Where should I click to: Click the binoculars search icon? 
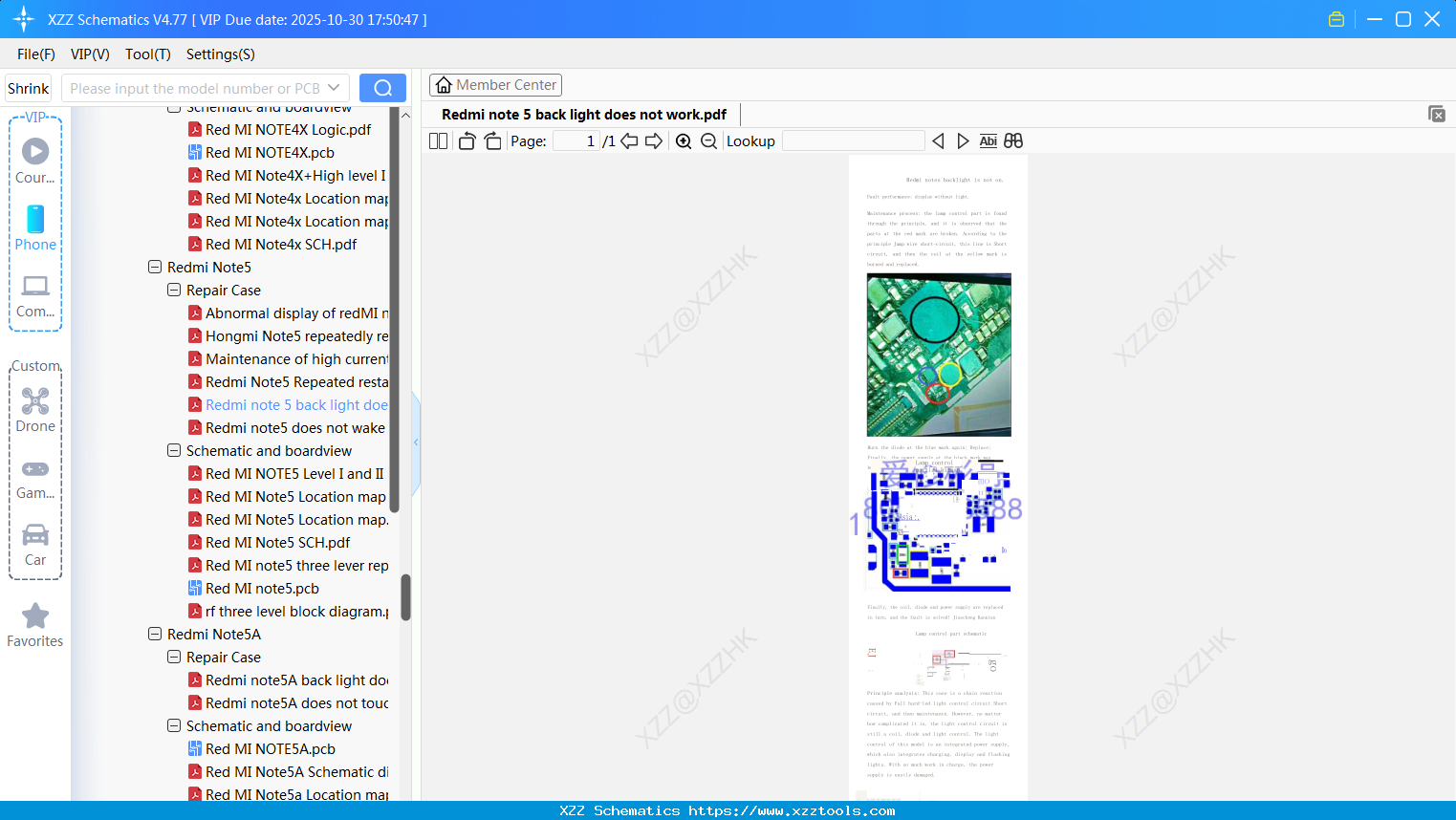(x=1013, y=140)
